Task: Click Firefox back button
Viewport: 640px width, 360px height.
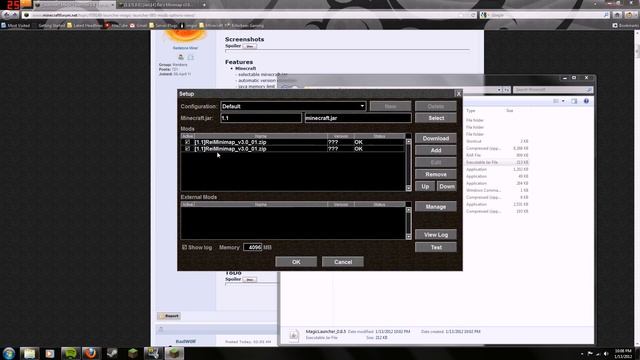Action: pos(7,15)
